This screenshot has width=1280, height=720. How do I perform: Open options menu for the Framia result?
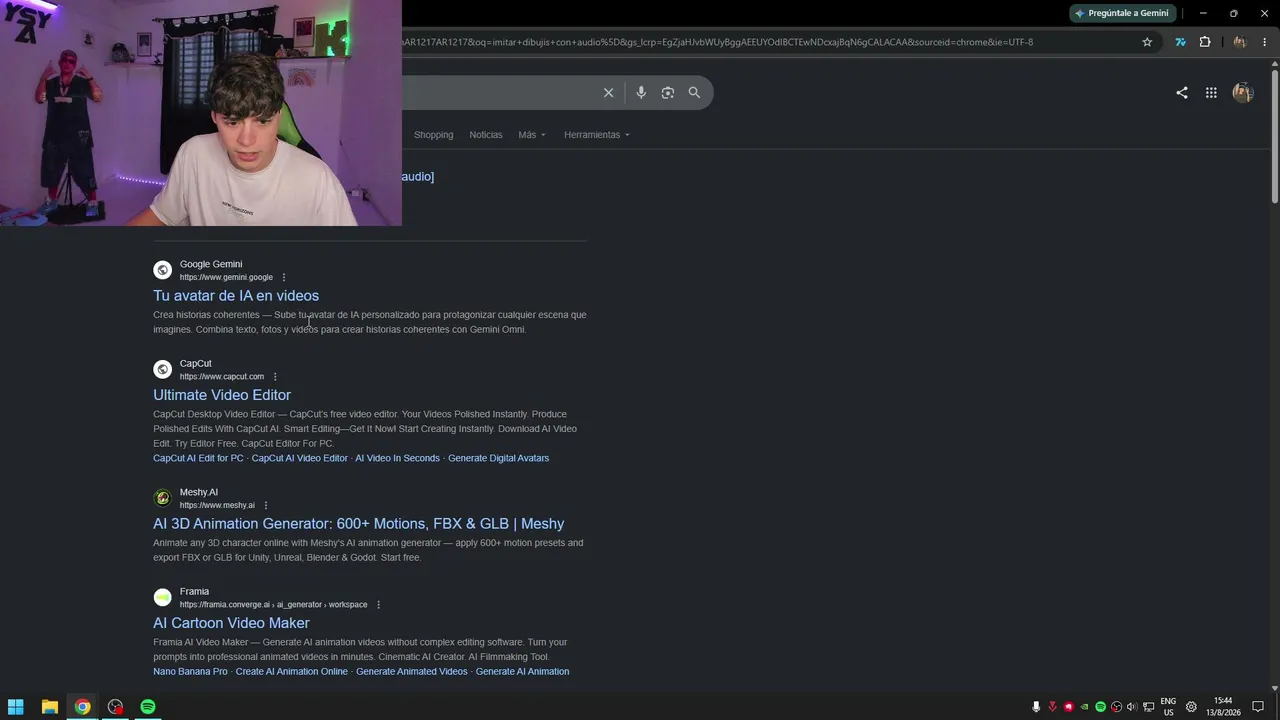tap(378, 605)
